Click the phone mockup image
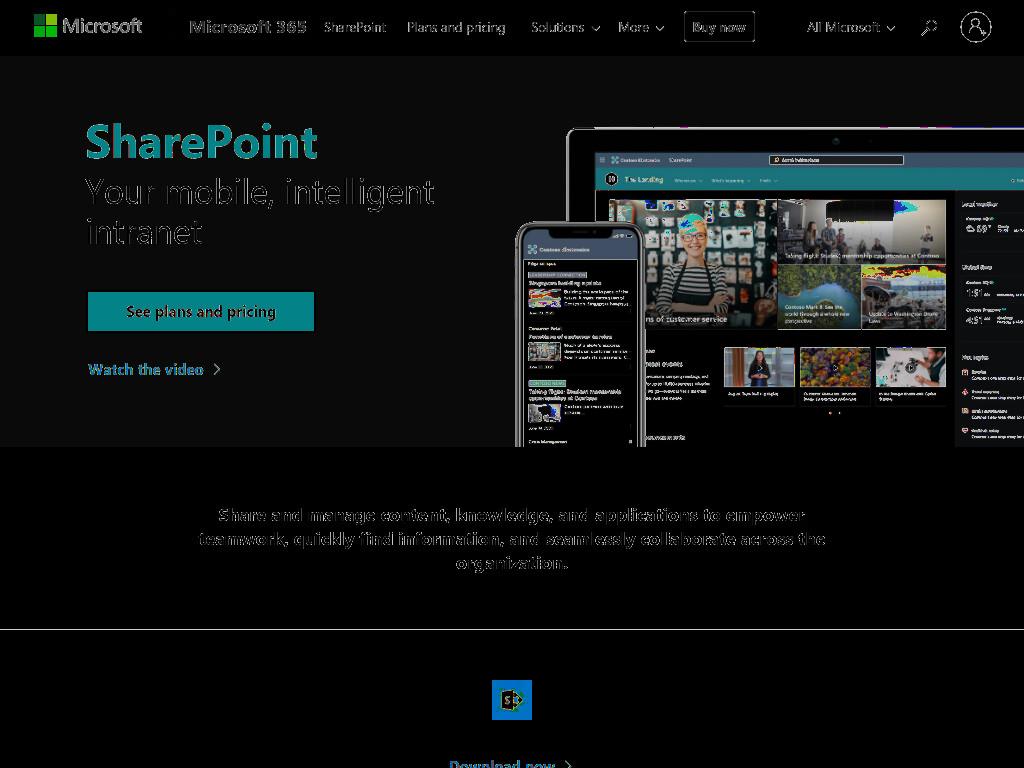The height and width of the screenshot is (768, 1024). coord(581,335)
